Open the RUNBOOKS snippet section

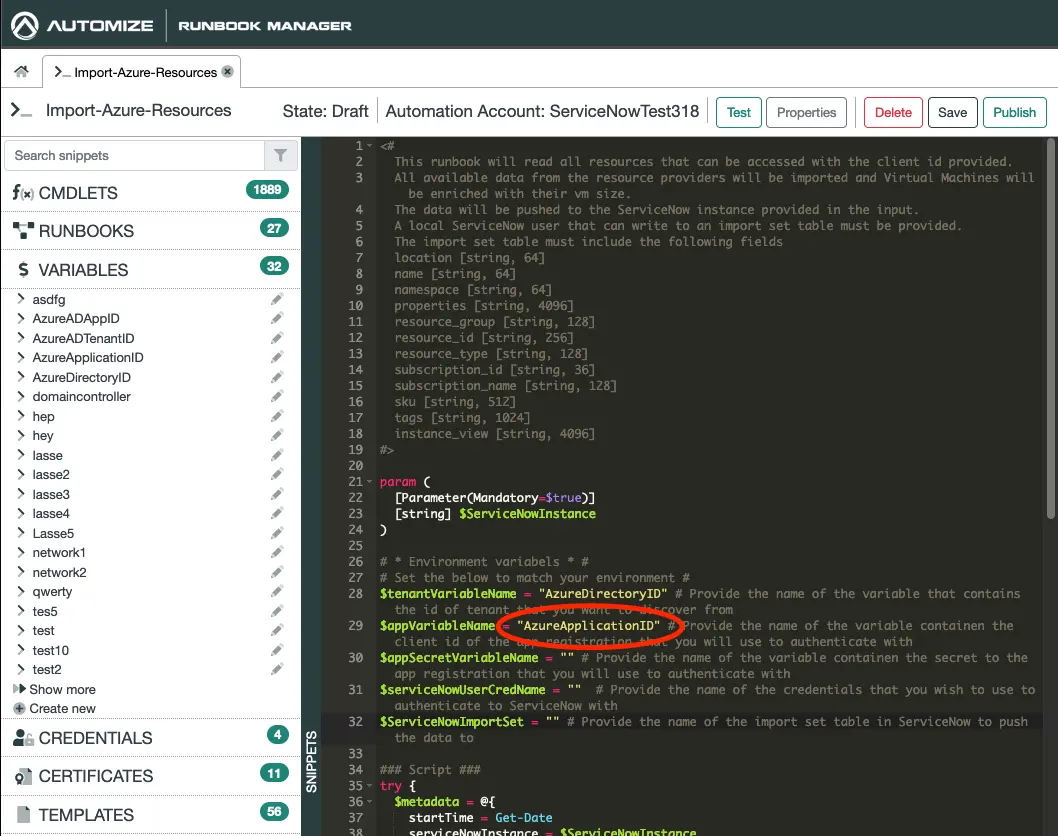pos(151,231)
